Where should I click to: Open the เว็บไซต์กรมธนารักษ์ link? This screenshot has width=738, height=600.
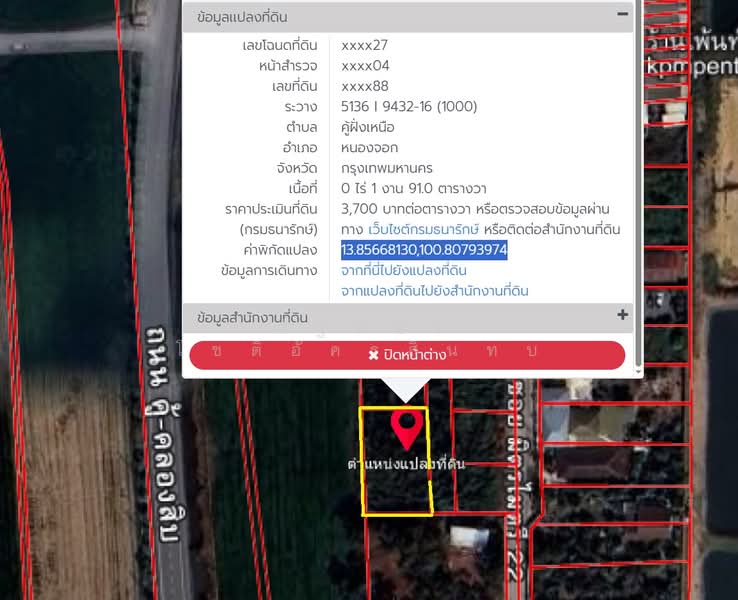423,230
